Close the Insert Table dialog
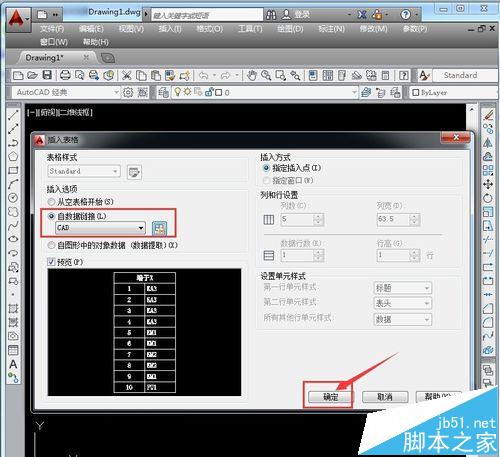Screen dimensions: 500x457 click(456, 137)
